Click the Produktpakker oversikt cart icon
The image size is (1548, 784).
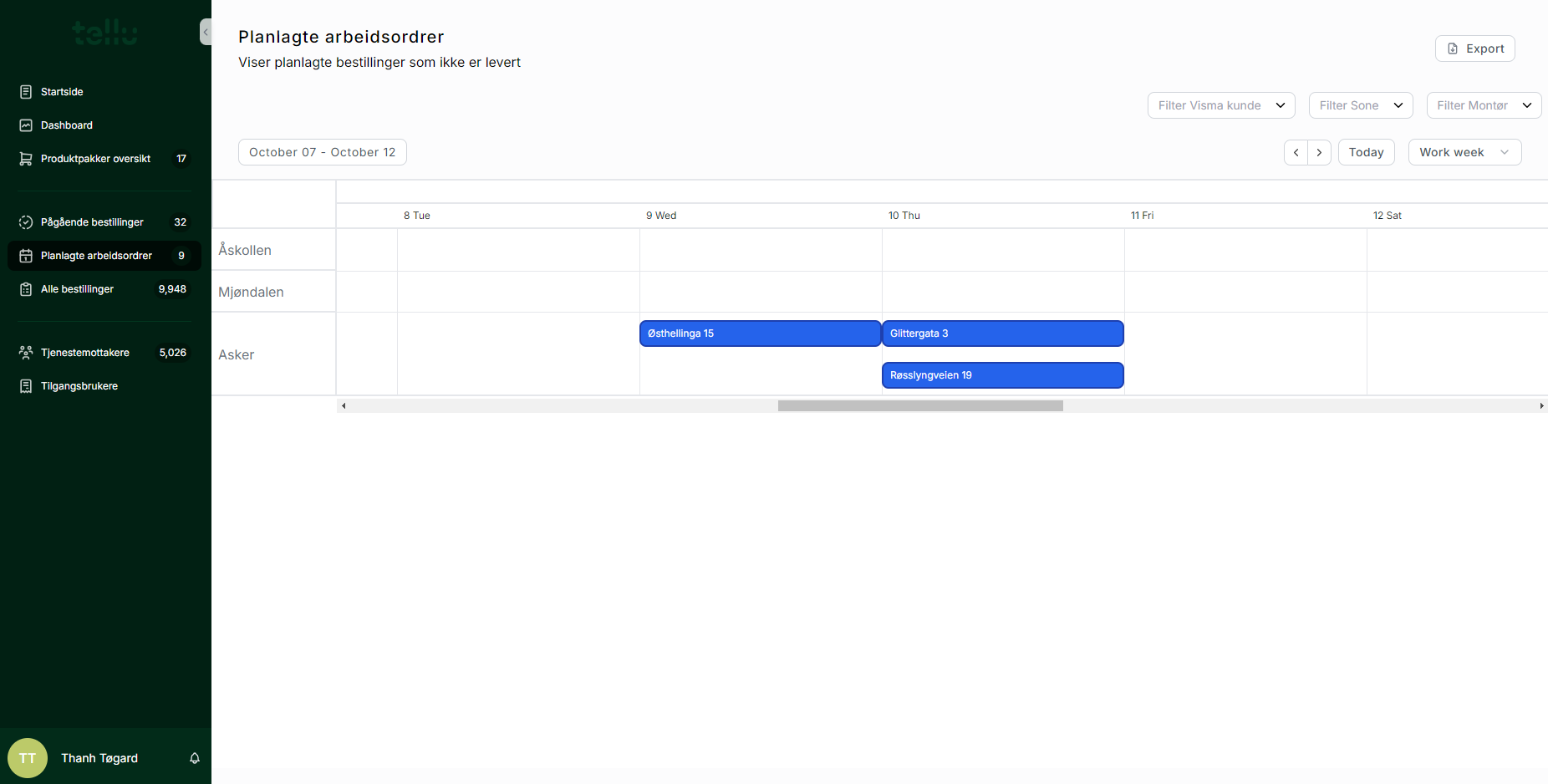coord(26,159)
